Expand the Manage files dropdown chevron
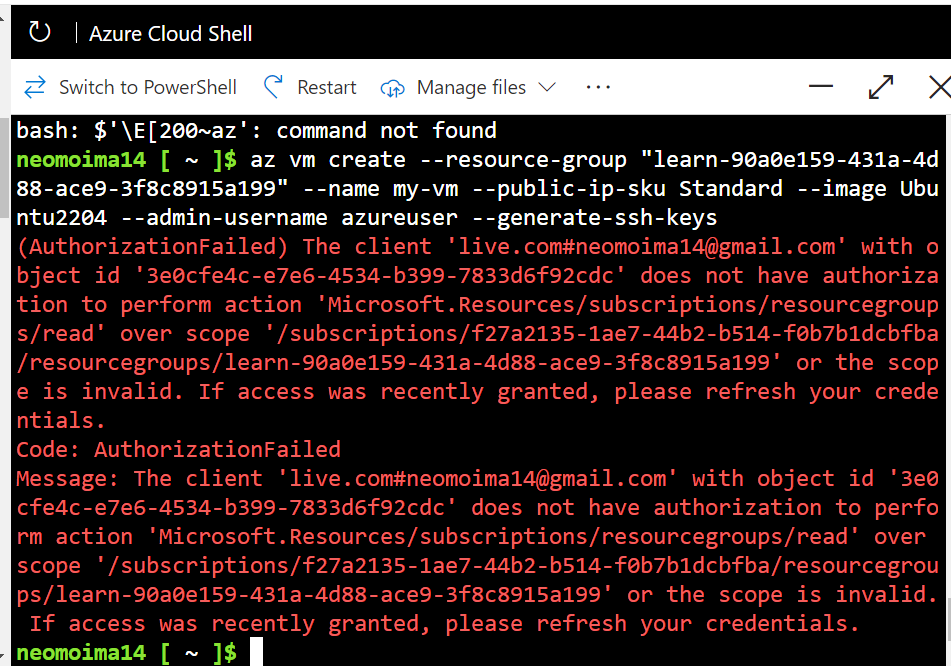 coord(548,88)
